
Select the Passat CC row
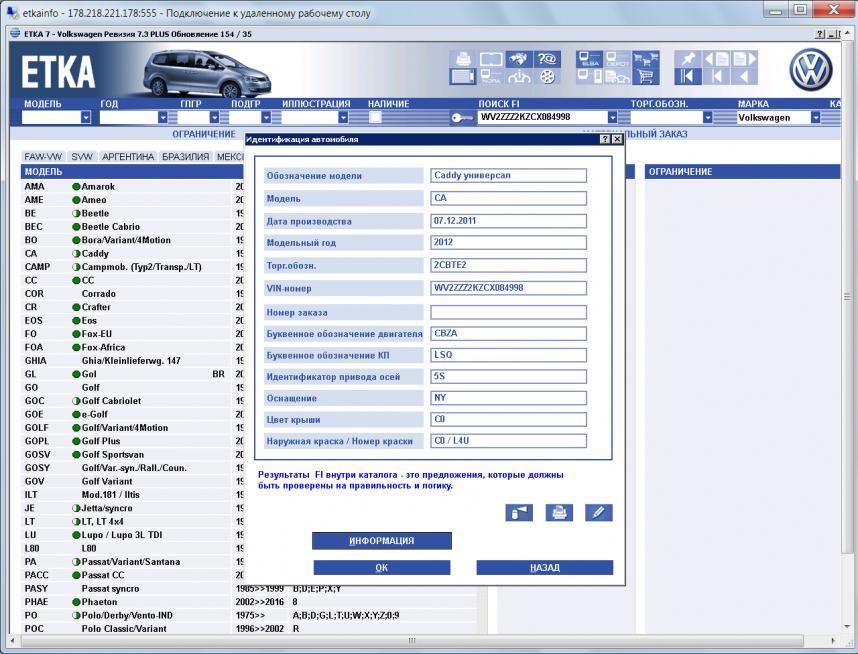click(x=132, y=575)
